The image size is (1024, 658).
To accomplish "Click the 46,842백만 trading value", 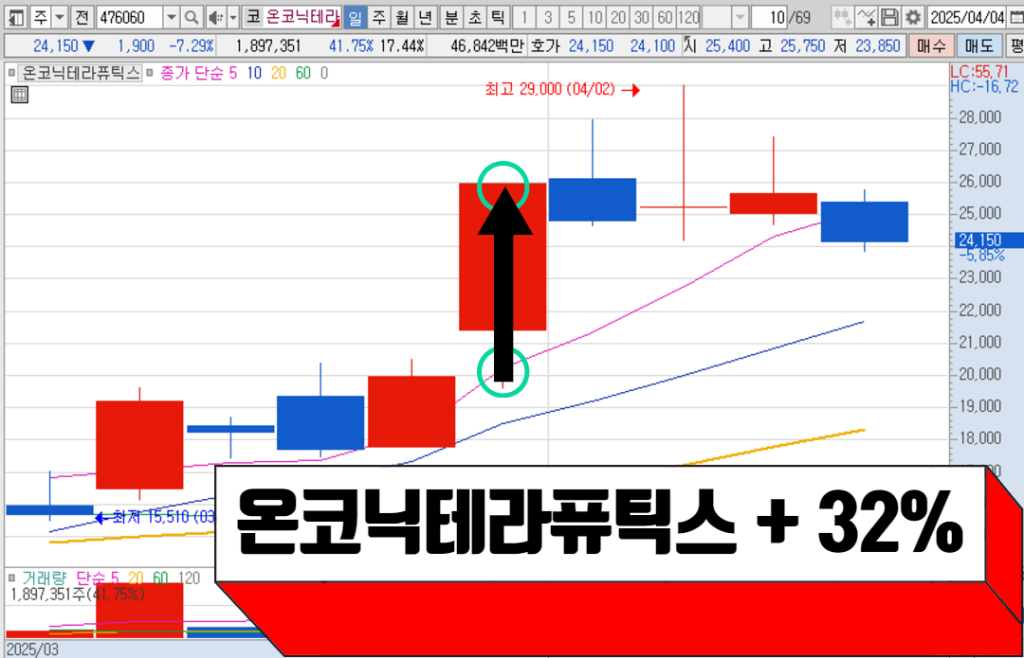I will tap(487, 46).
